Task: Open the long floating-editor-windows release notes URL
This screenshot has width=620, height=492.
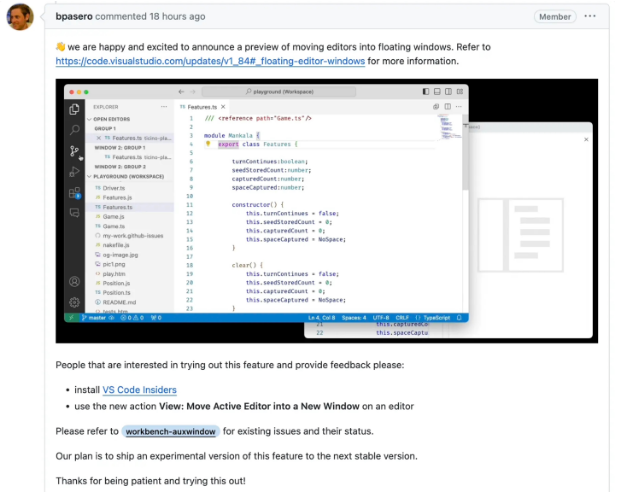Action: click(210, 61)
